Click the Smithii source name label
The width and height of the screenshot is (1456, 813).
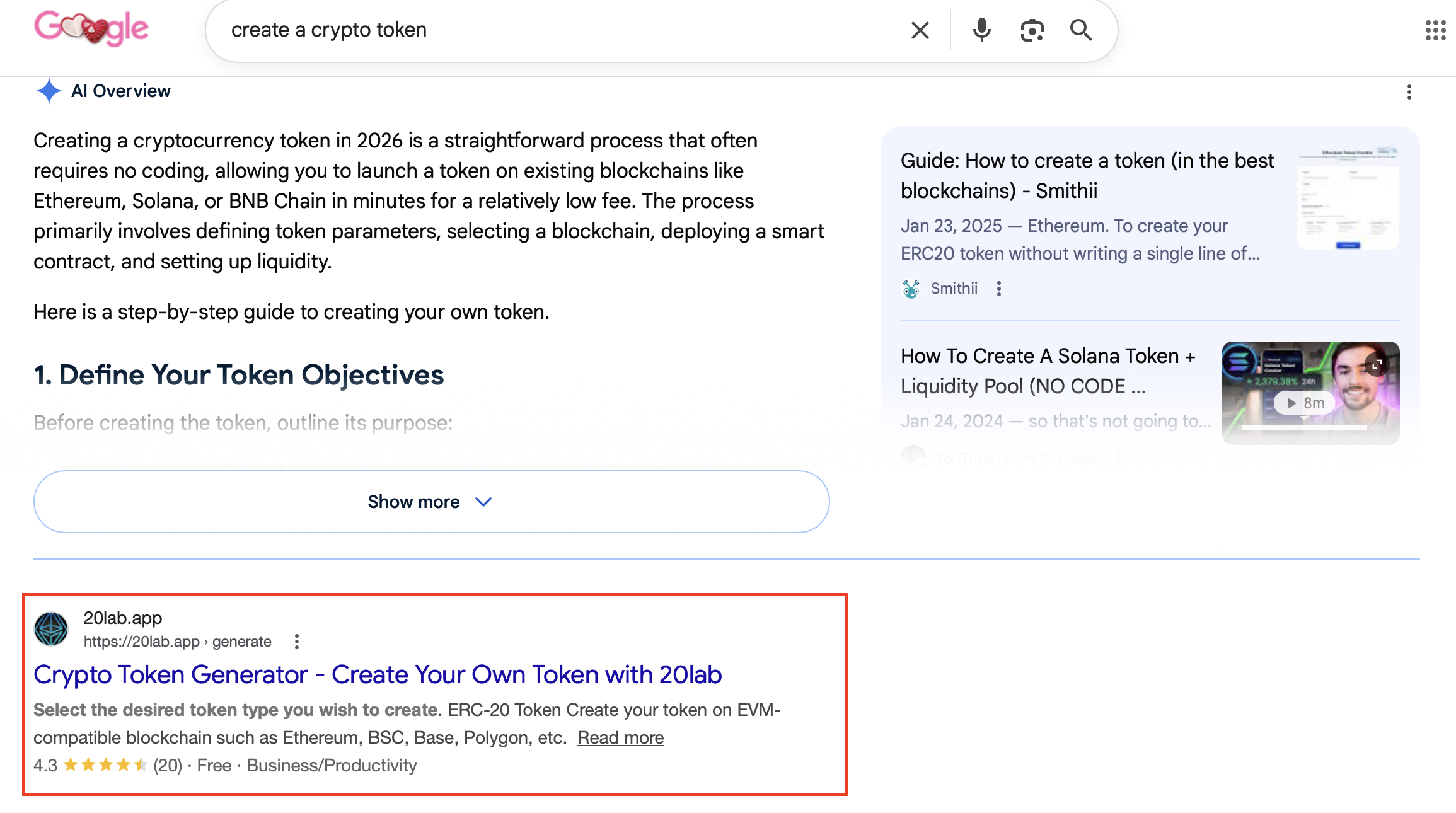[x=954, y=289]
